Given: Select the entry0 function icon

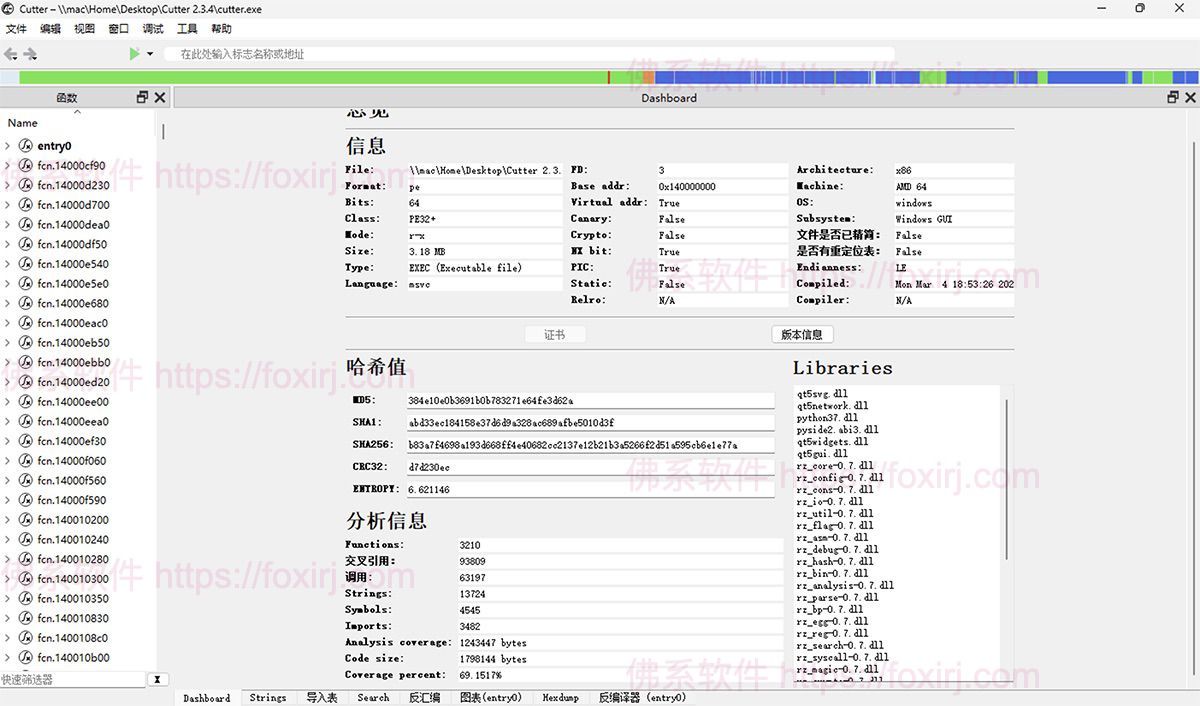Looking at the screenshot, I should click(26, 146).
